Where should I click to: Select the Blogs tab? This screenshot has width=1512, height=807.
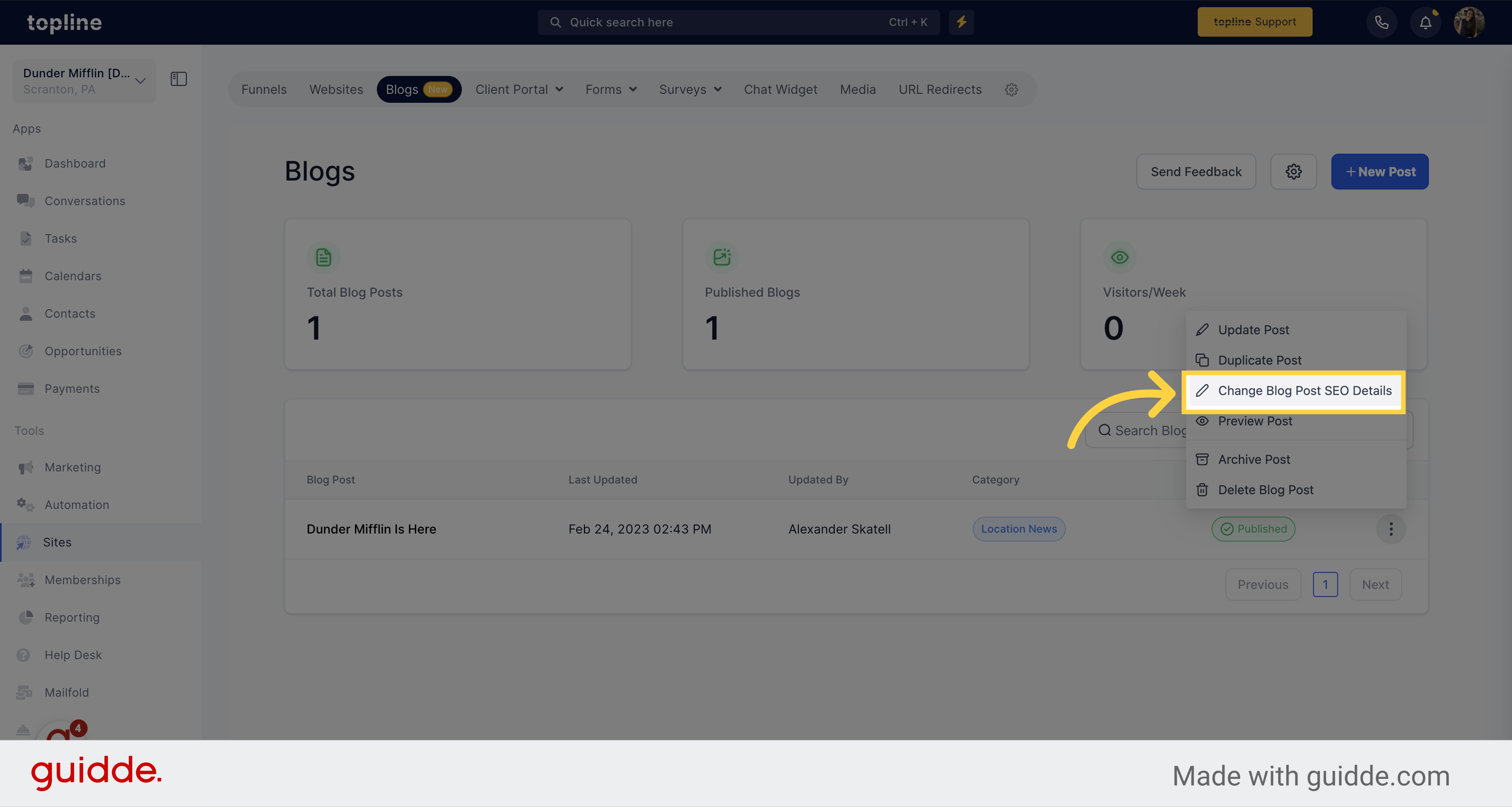click(419, 90)
